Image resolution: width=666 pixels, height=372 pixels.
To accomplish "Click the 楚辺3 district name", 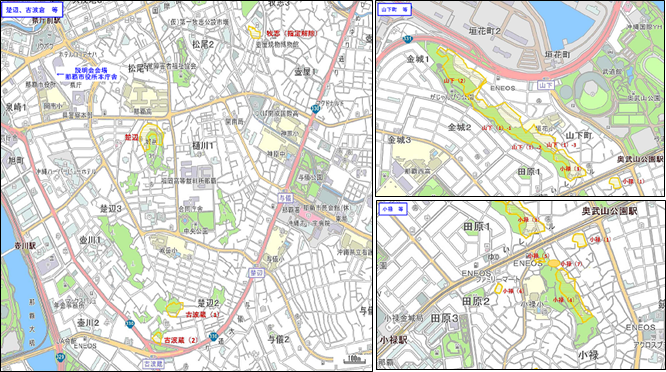I will pyautogui.click(x=111, y=209).
